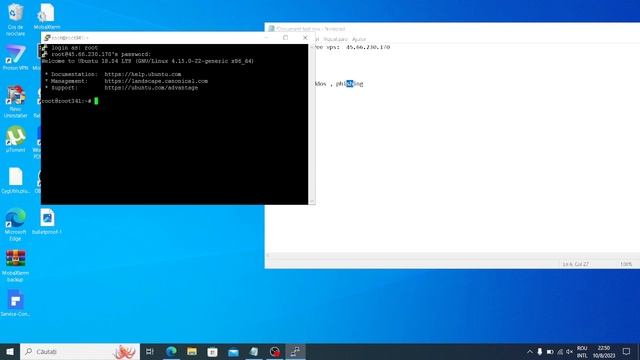Open the notification center icon

[x=626, y=351]
